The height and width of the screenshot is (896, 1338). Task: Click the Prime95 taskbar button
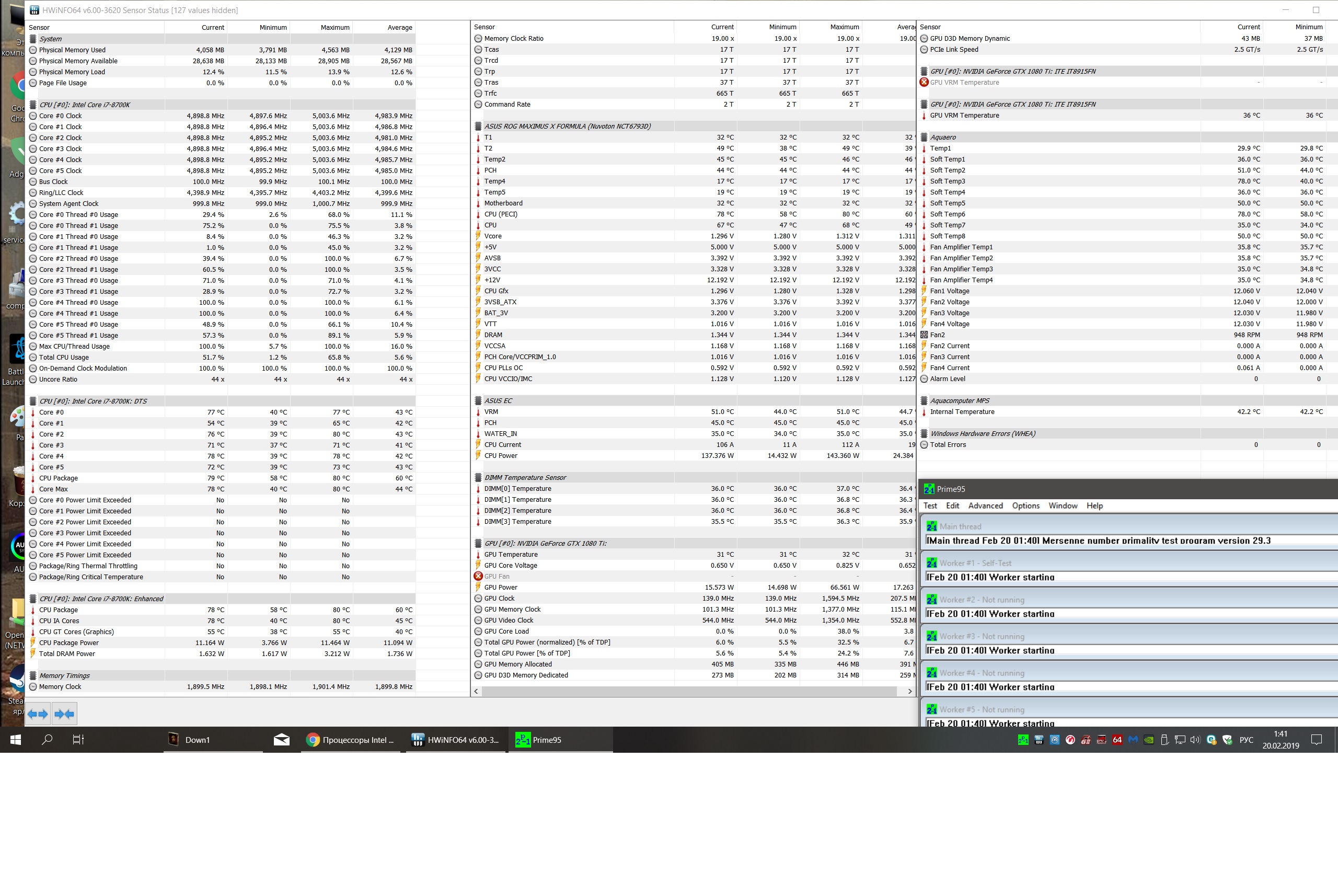560,740
